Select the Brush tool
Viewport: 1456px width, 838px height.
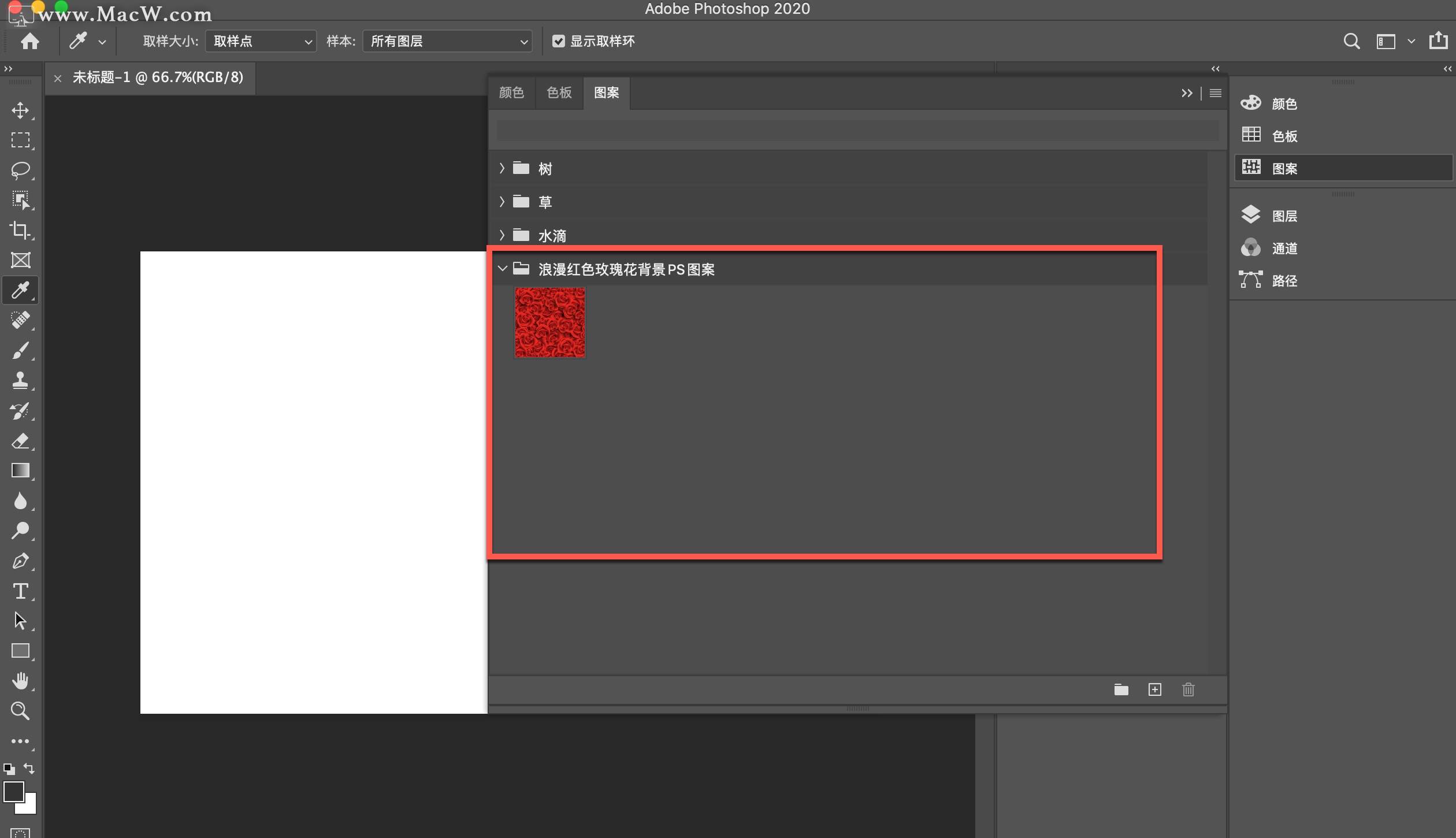pos(20,350)
